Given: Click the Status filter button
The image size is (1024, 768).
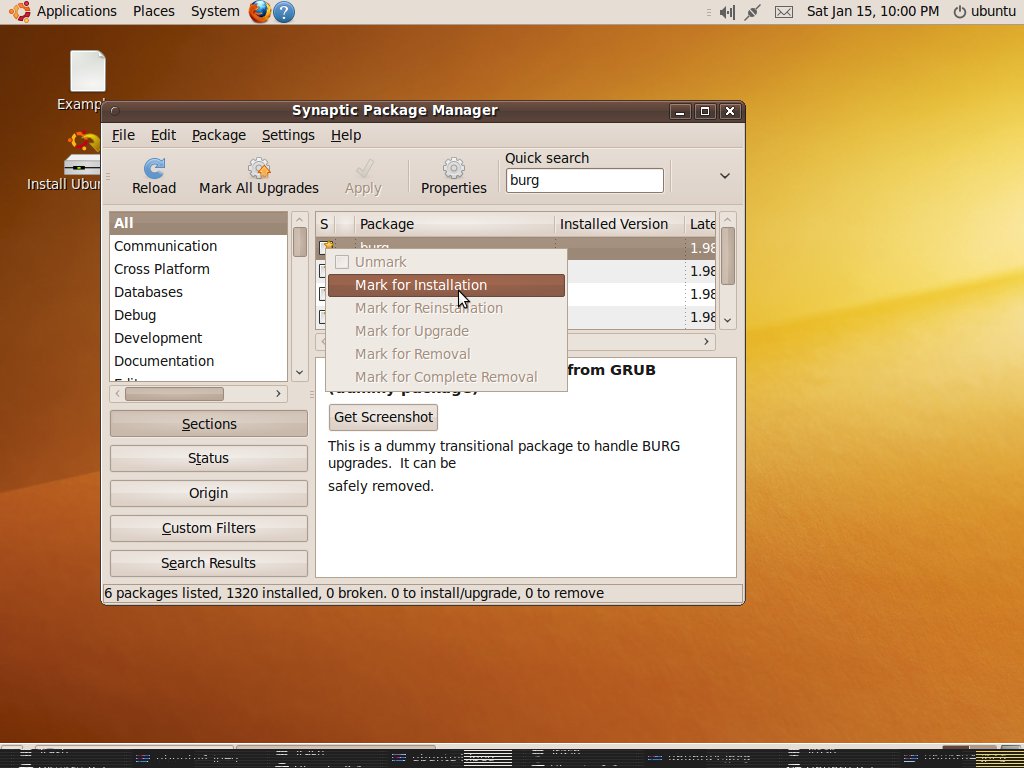Looking at the screenshot, I should (209, 458).
